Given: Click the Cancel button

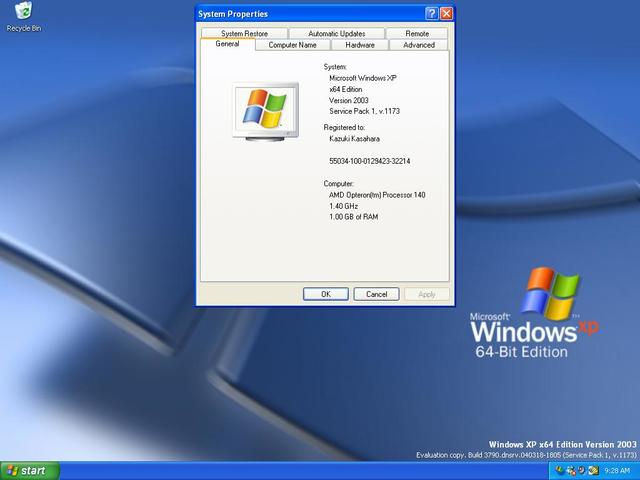Looking at the screenshot, I should pyautogui.click(x=376, y=294).
